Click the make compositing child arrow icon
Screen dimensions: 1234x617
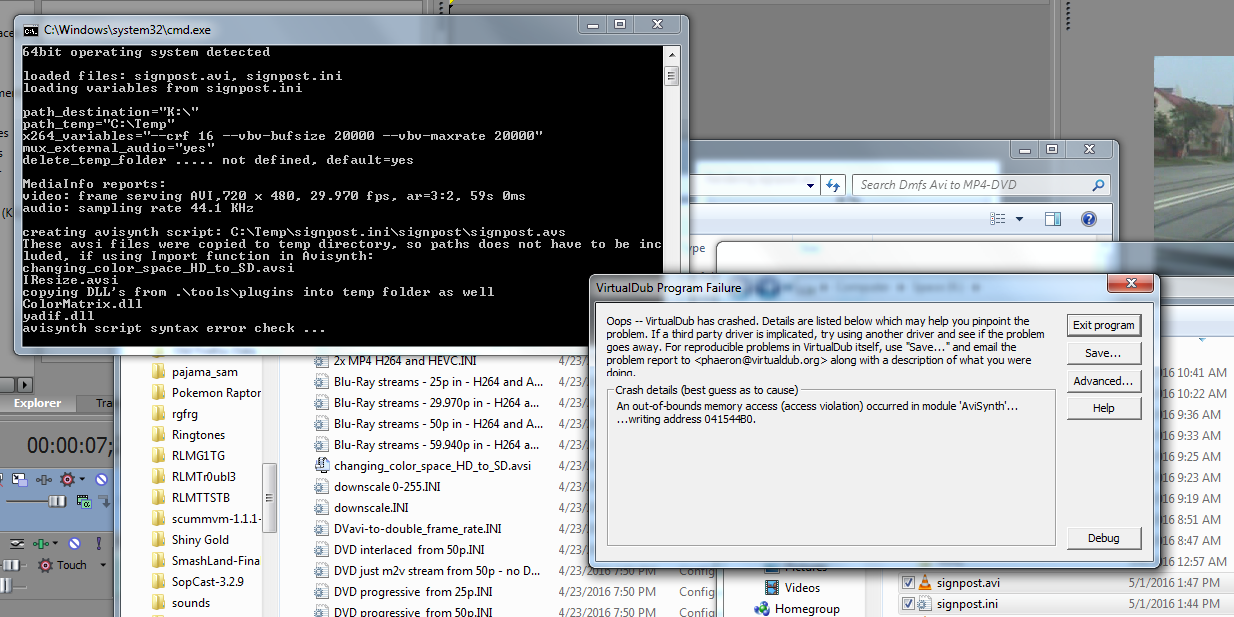tap(106, 501)
